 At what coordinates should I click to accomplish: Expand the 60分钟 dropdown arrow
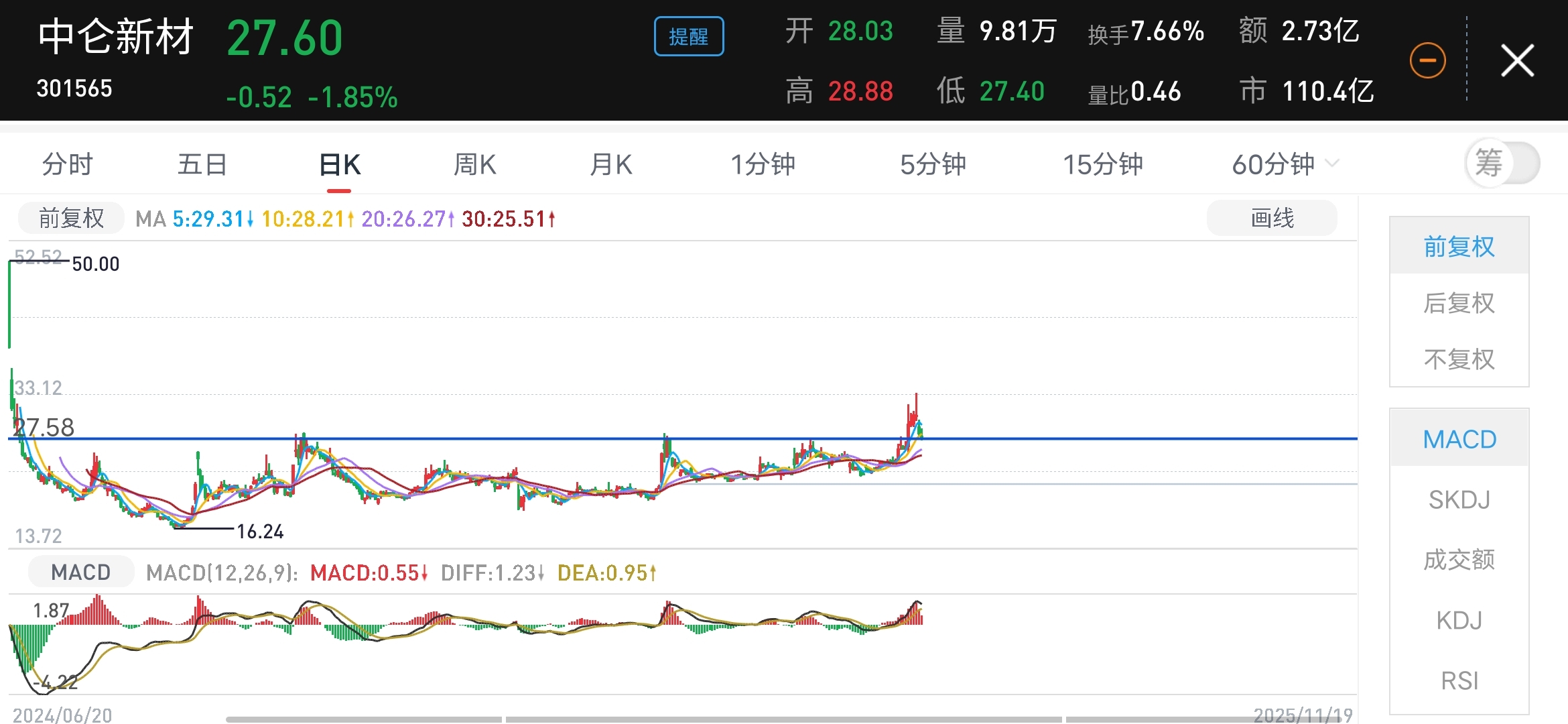pyautogui.click(x=1333, y=163)
